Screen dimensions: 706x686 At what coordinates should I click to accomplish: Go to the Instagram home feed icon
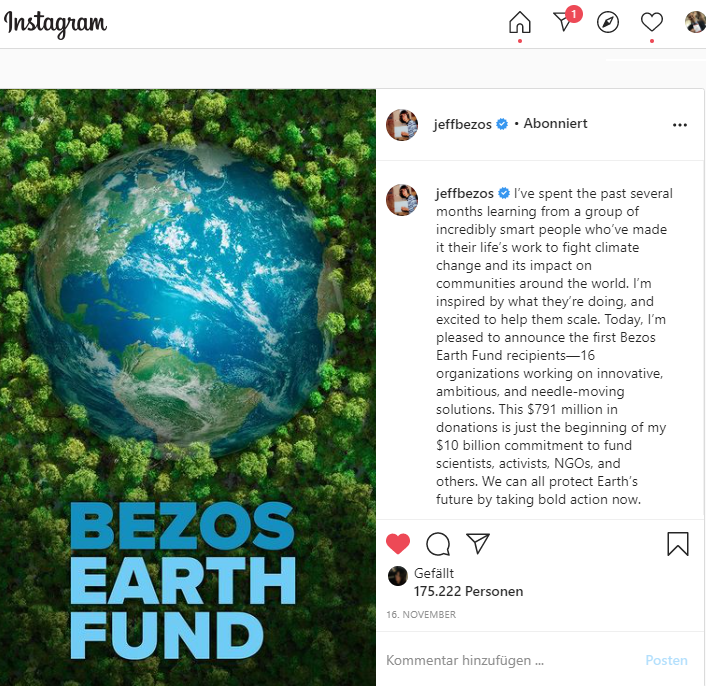pyautogui.click(x=520, y=23)
